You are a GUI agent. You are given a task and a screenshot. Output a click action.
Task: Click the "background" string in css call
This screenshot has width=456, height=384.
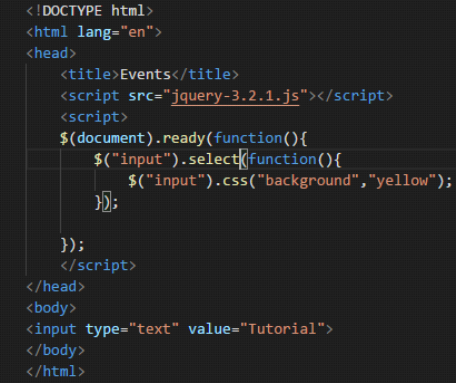coord(308,181)
